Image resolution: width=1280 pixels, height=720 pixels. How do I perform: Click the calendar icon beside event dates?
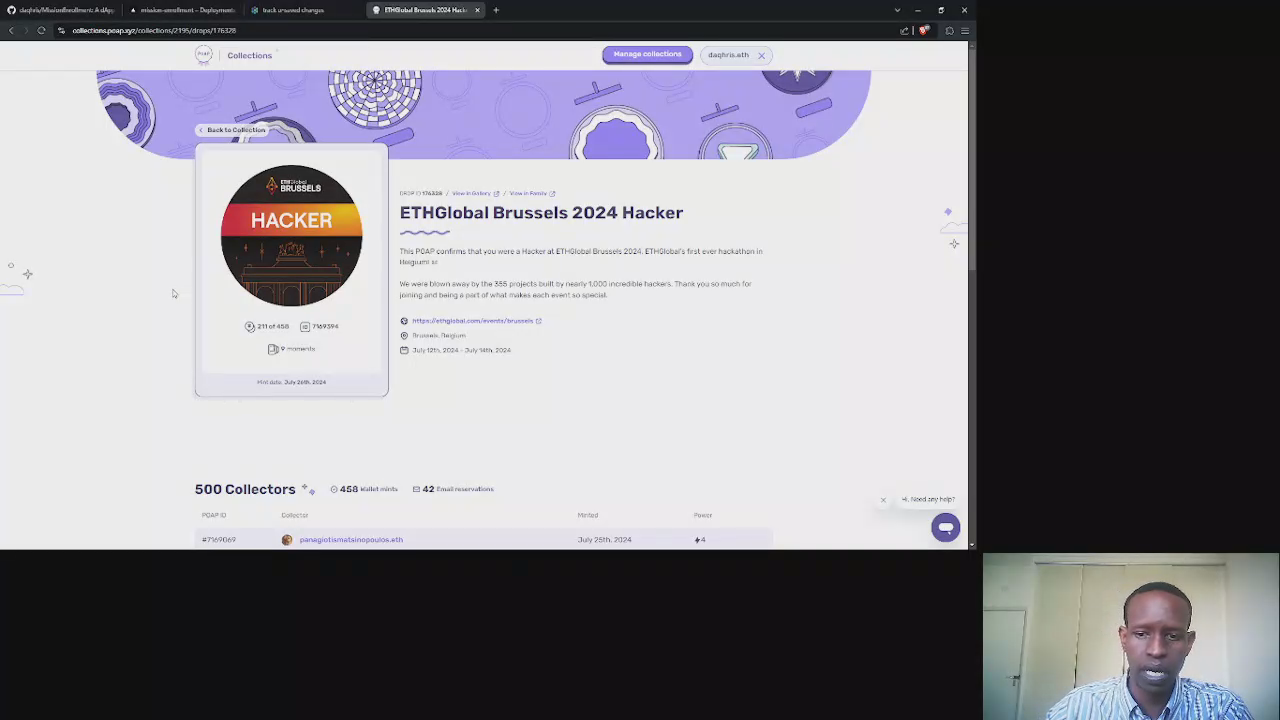pos(404,350)
